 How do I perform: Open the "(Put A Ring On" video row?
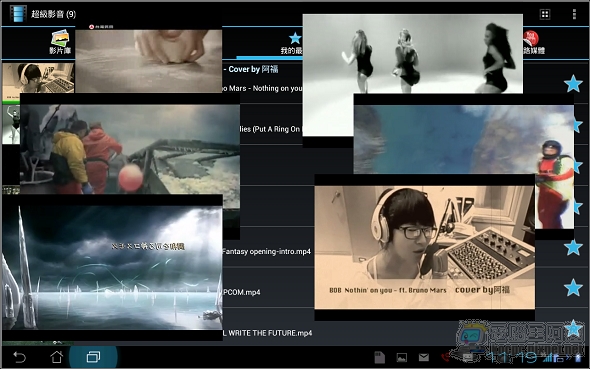pyautogui.click(x=271, y=129)
